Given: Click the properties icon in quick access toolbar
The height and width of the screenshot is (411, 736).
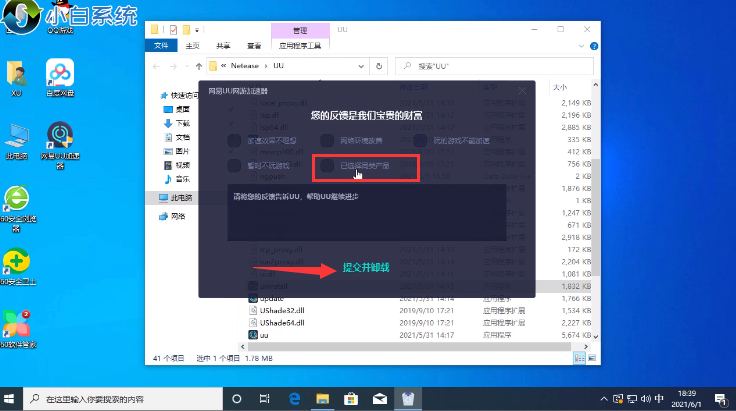Looking at the screenshot, I should [x=173, y=30].
